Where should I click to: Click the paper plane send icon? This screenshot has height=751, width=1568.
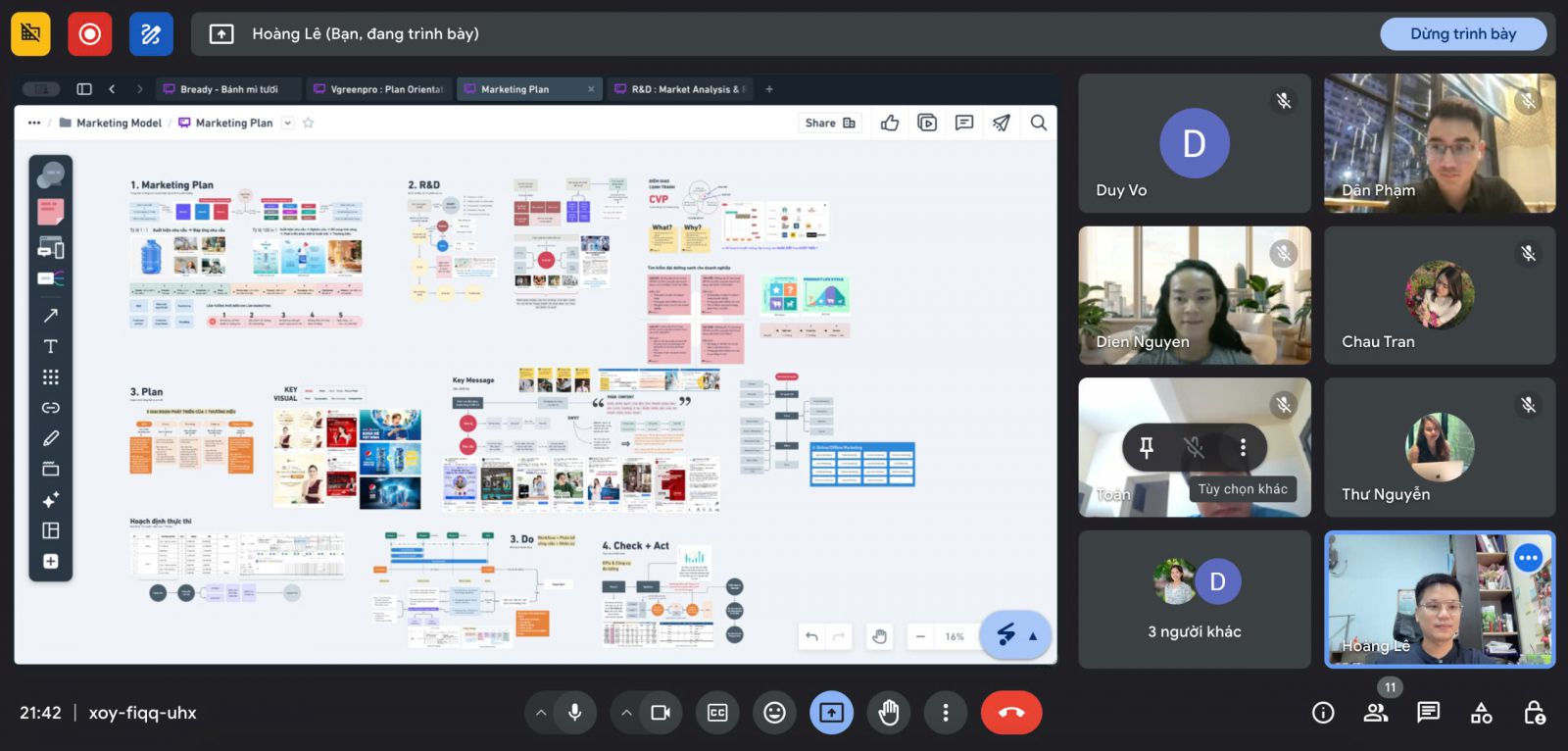pyautogui.click(x=1002, y=123)
